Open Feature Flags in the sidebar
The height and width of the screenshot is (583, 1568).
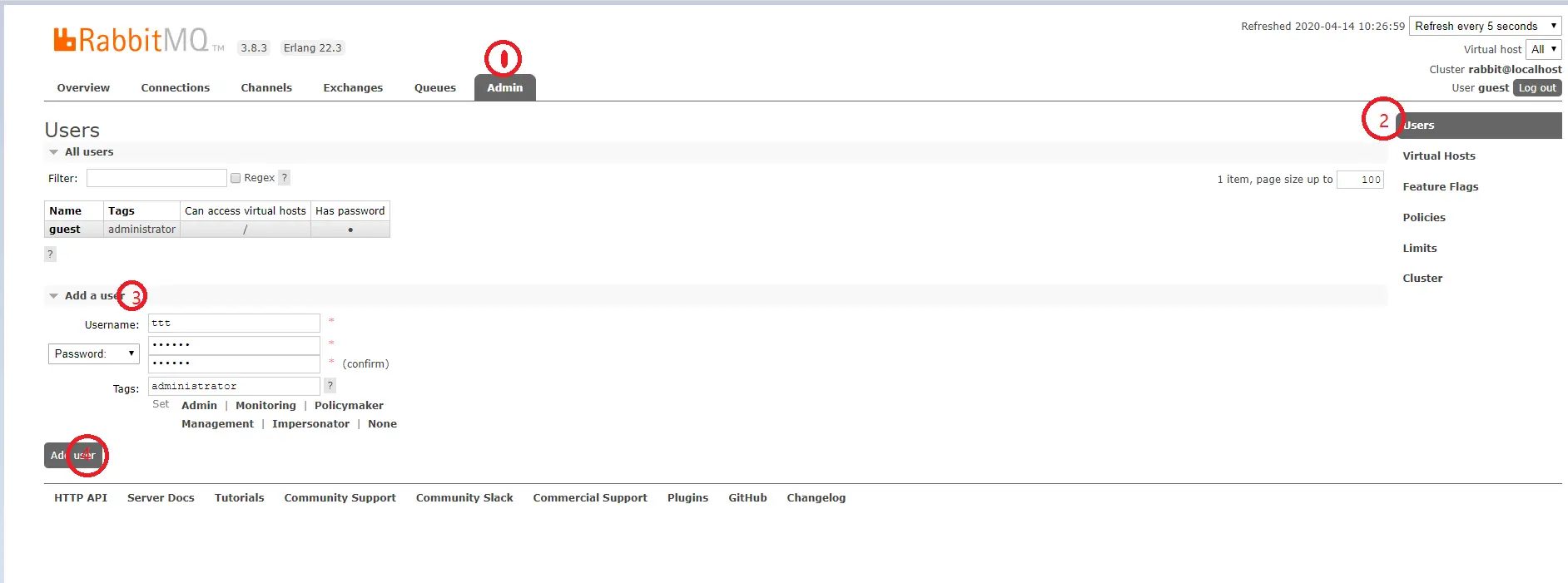point(1441,186)
